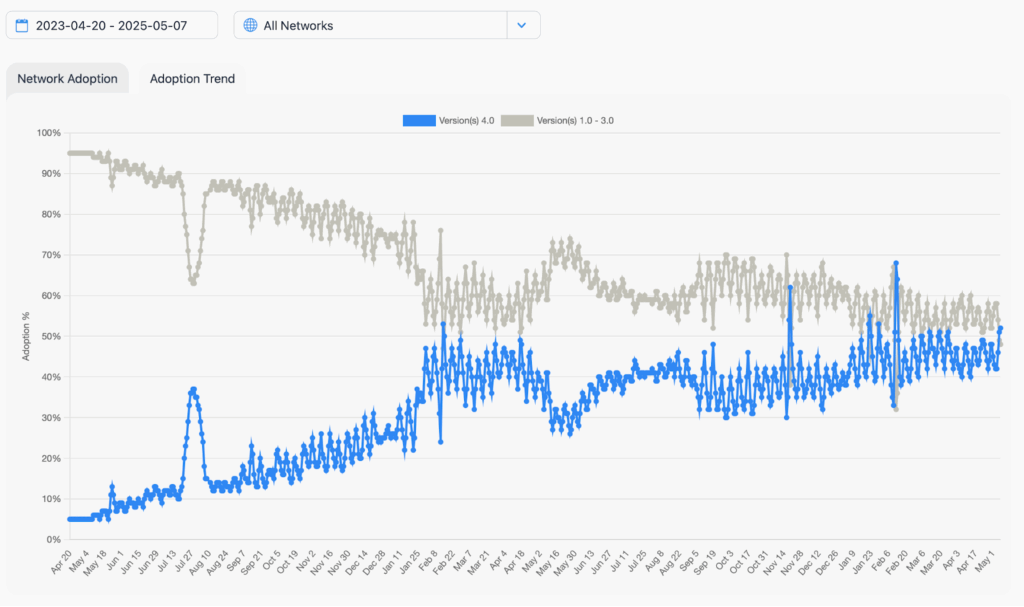Image resolution: width=1024 pixels, height=607 pixels.
Task: Switch to the Network Adoption tab
Action: click(x=67, y=78)
